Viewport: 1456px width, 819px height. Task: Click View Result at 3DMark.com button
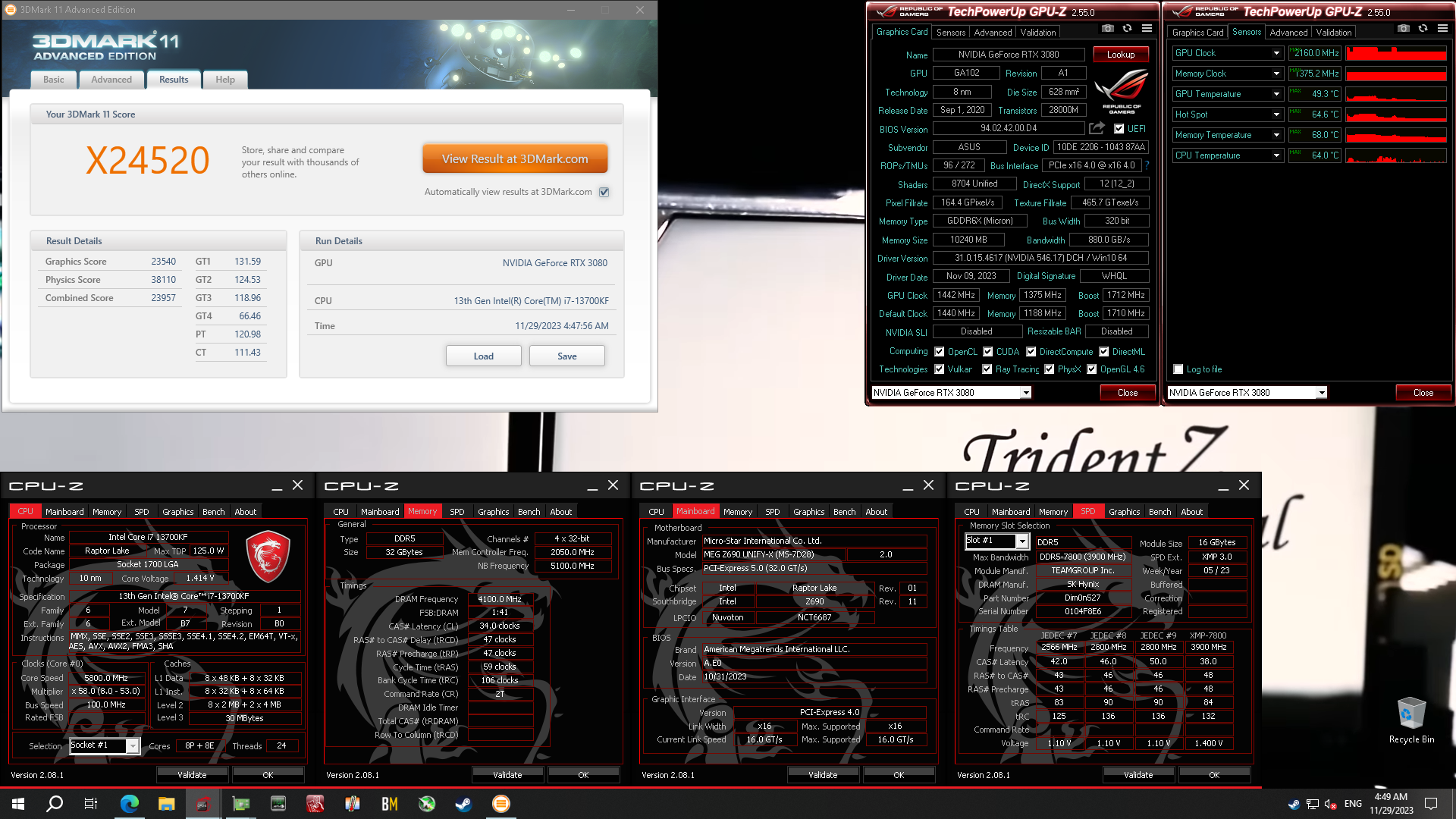(515, 159)
